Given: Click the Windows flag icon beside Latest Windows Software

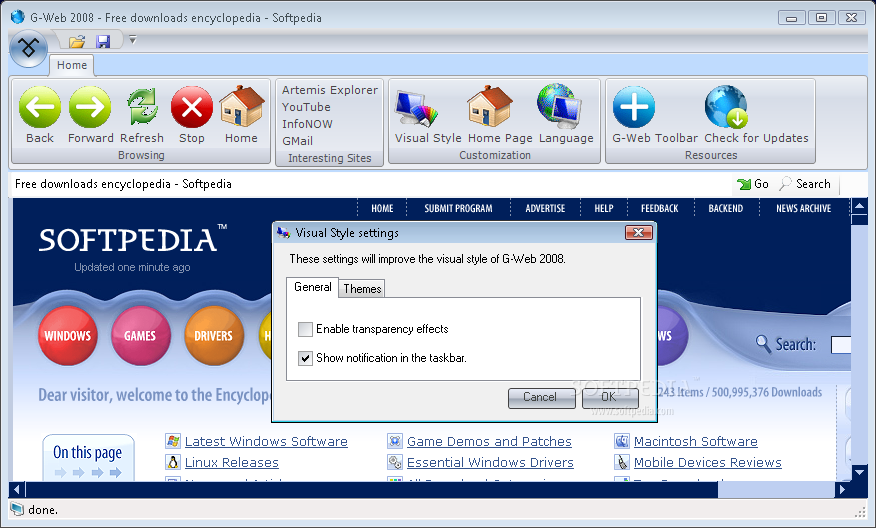Looking at the screenshot, I should click(173, 441).
